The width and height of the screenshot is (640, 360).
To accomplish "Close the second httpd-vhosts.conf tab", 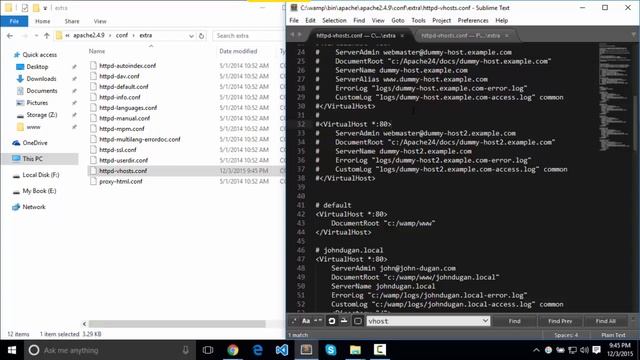I will pyautogui.click(x=507, y=36).
